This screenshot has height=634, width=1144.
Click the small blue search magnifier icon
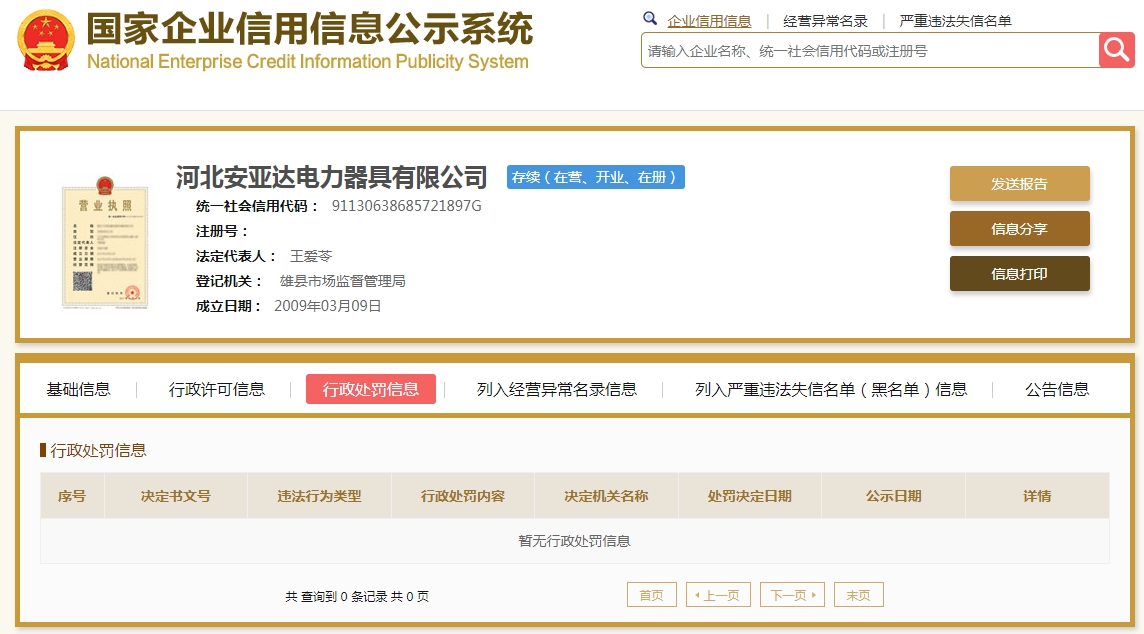(x=649, y=19)
